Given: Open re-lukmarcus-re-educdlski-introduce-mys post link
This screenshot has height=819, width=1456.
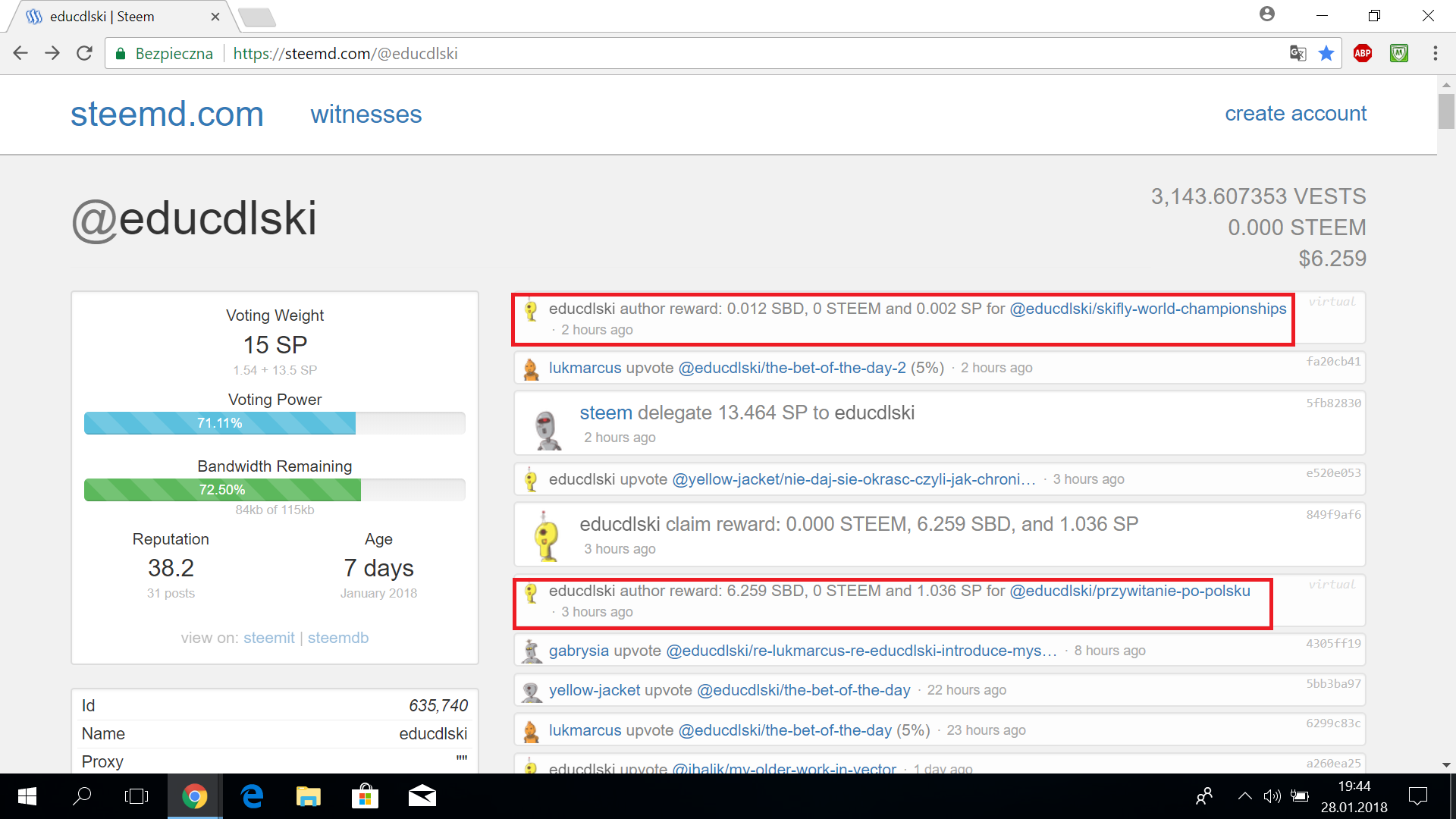Looking at the screenshot, I should pyautogui.click(x=861, y=651).
